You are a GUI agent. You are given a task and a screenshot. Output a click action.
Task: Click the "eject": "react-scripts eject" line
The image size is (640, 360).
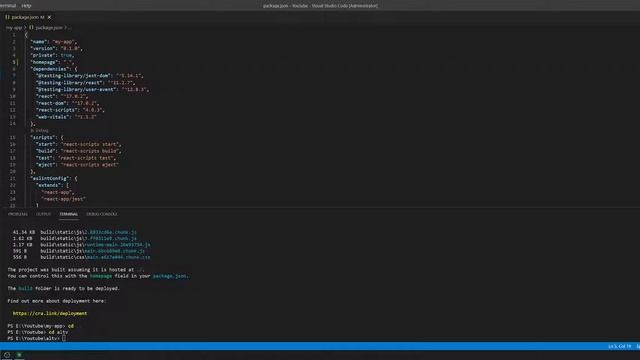click(x=77, y=165)
